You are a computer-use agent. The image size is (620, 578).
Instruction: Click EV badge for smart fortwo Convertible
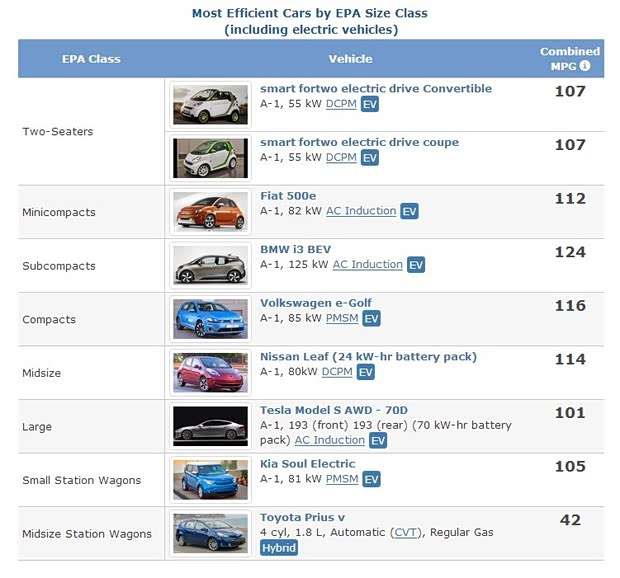point(370,104)
